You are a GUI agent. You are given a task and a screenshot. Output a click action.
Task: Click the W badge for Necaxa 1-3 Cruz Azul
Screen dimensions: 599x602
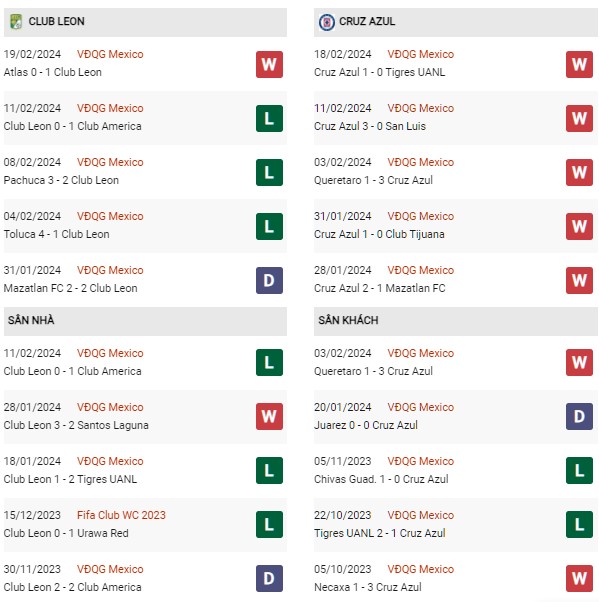(579, 579)
